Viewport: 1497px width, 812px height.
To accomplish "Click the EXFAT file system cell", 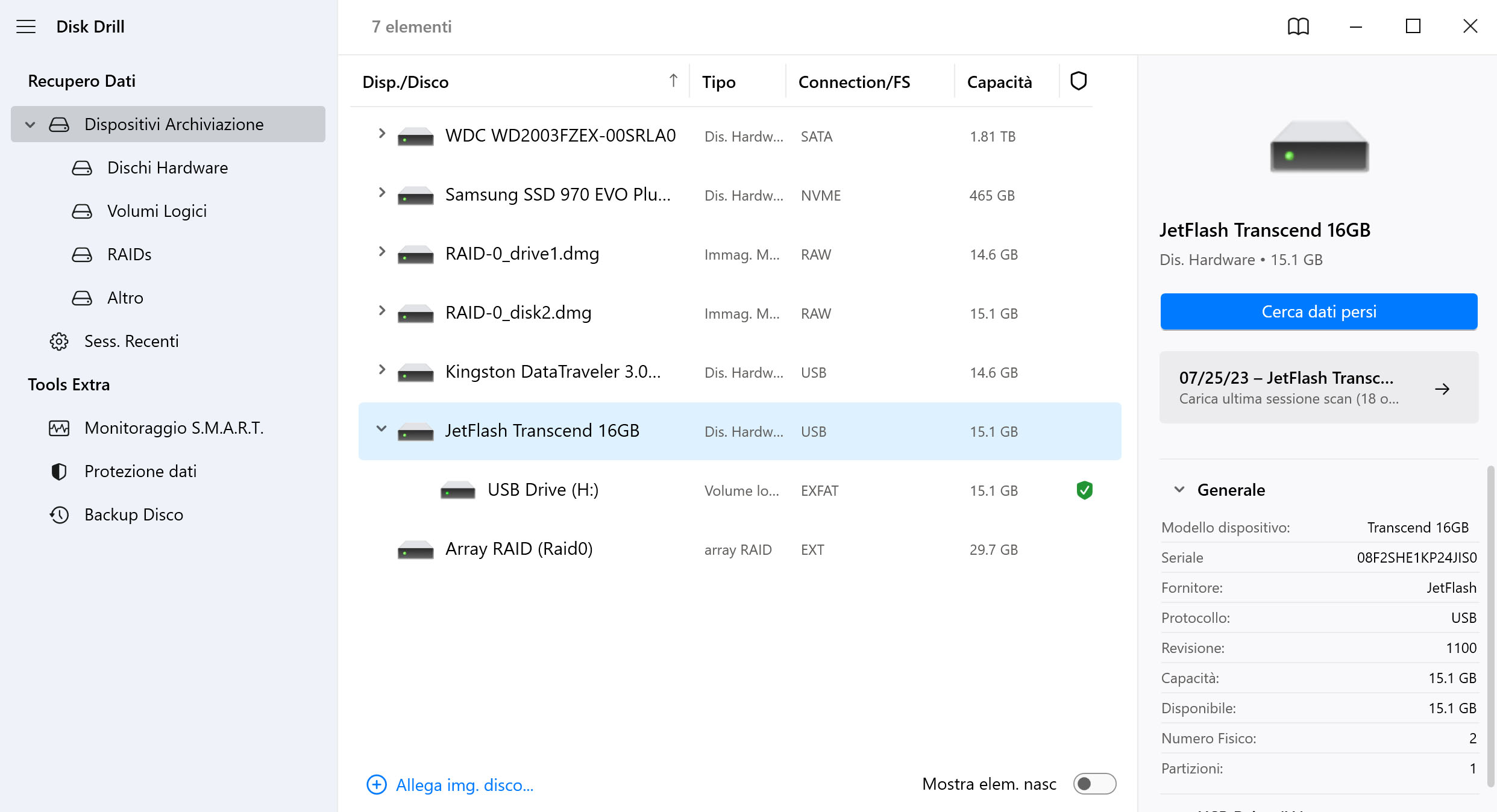I will pyautogui.click(x=819, y=491).
